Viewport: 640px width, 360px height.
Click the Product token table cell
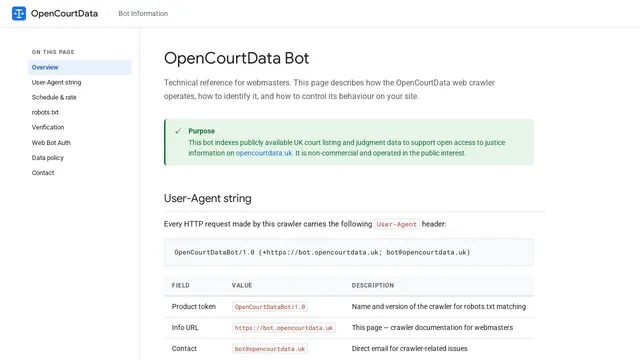point(193,307)
